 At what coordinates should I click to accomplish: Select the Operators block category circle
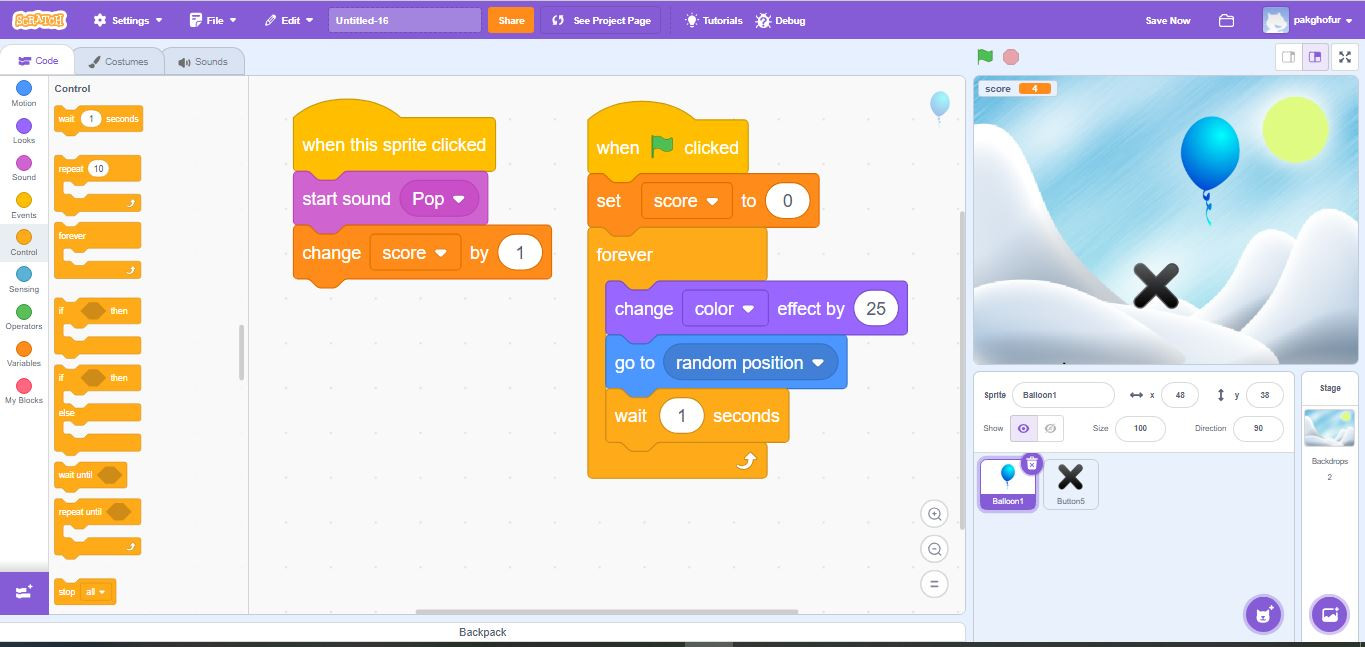pyautogui.click(x=24, y=312)
